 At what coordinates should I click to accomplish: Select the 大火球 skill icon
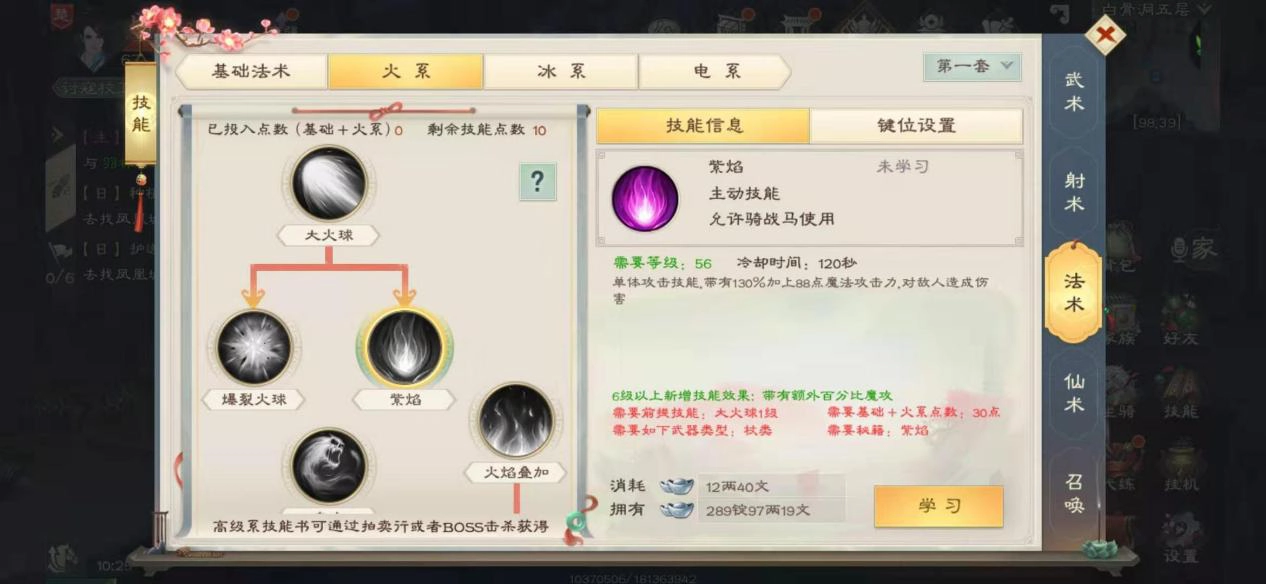329,184
